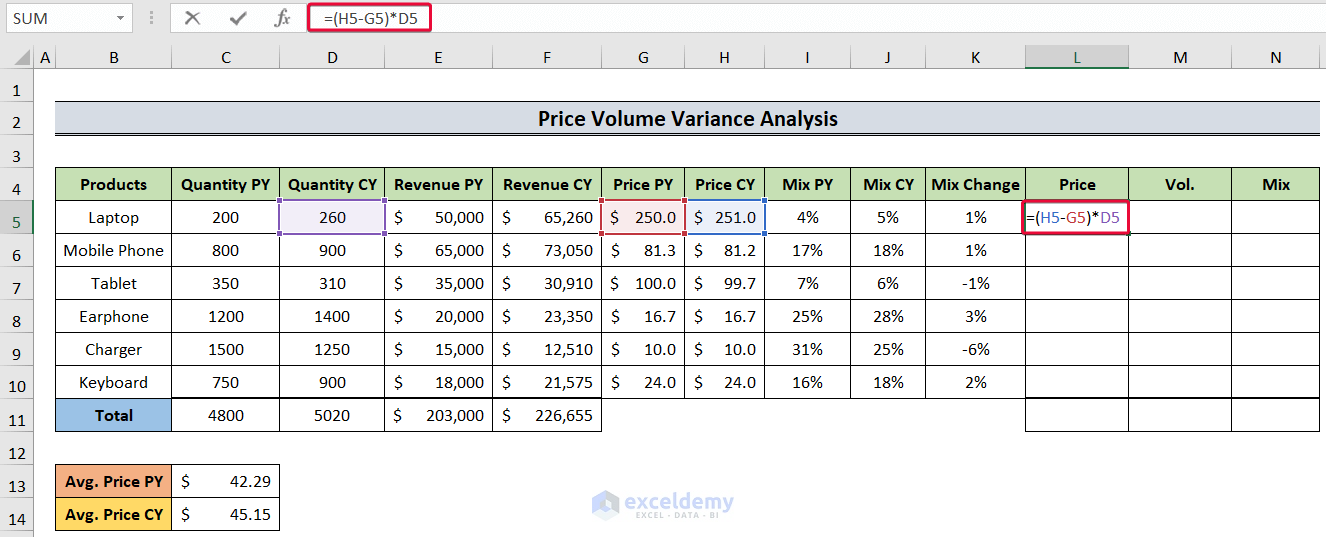Click the Revenue CY total $226,655 cell

(x=547, y=415)
